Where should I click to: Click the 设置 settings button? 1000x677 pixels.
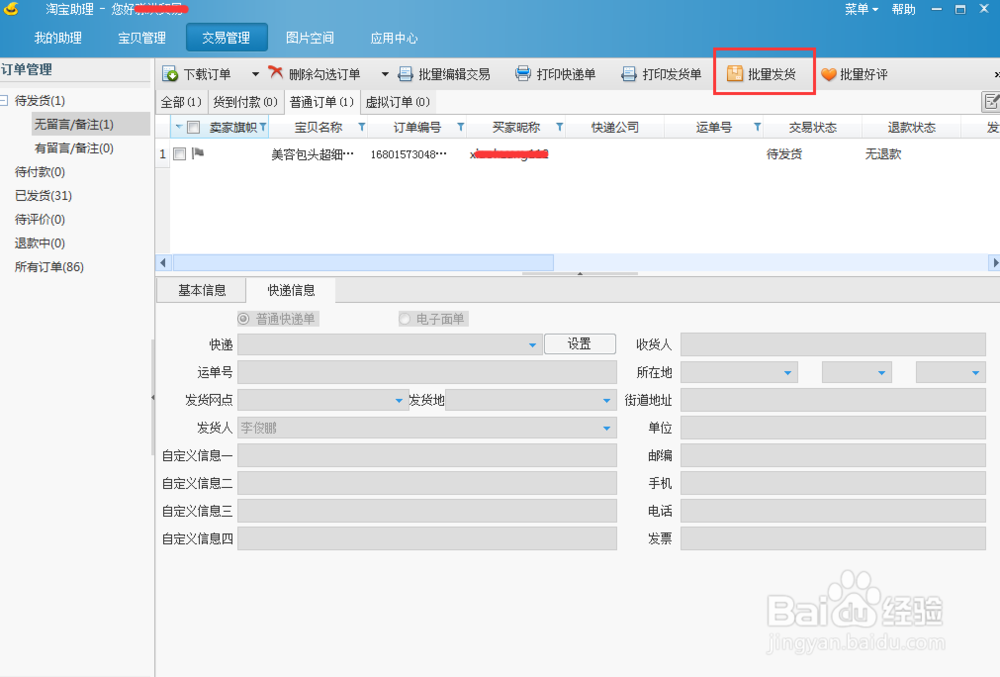[x=580, y=343]
